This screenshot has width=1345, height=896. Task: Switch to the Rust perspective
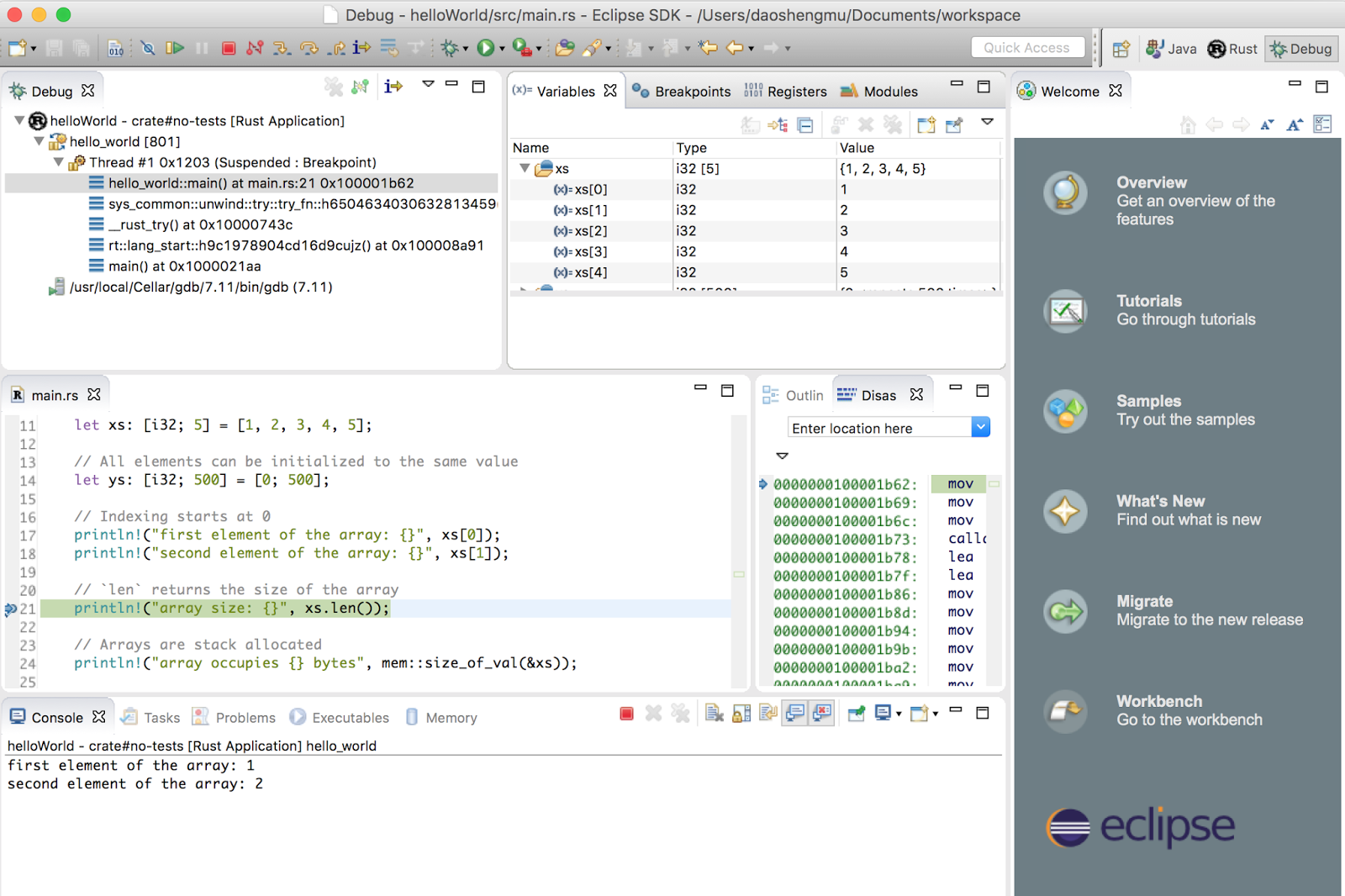[x=1232, y=49]
